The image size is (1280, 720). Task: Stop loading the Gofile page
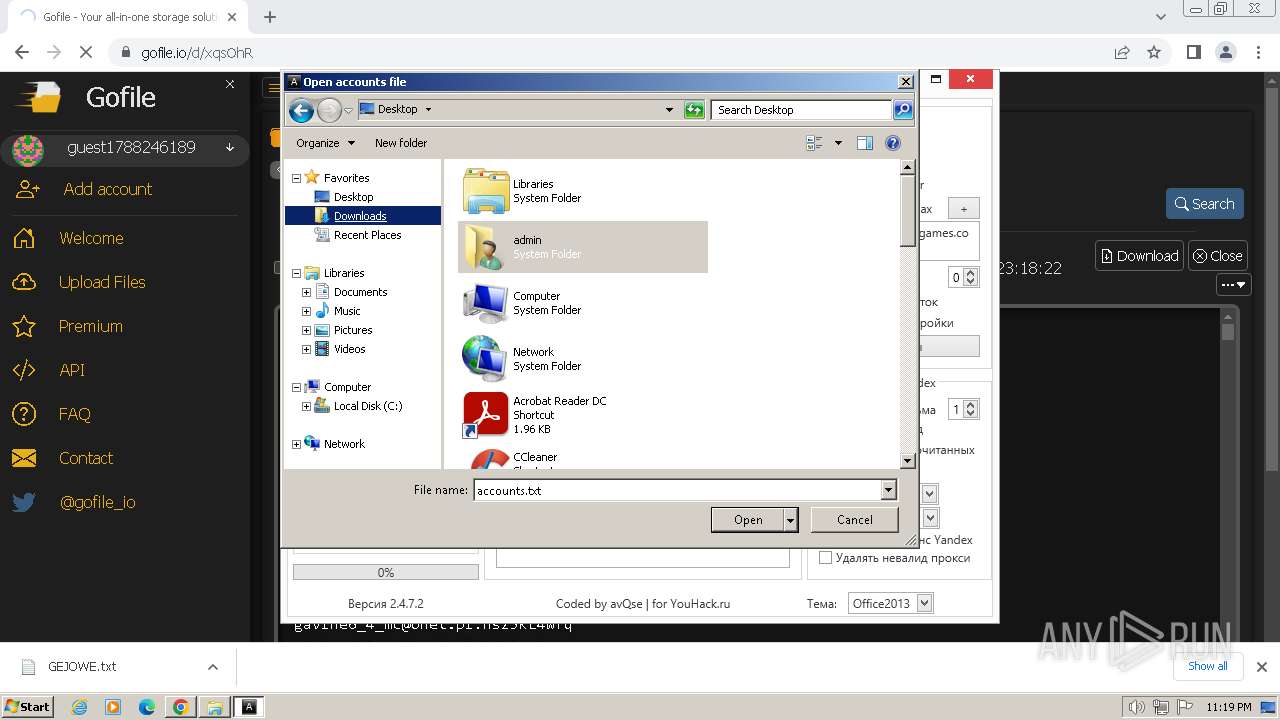click(86, 52)
